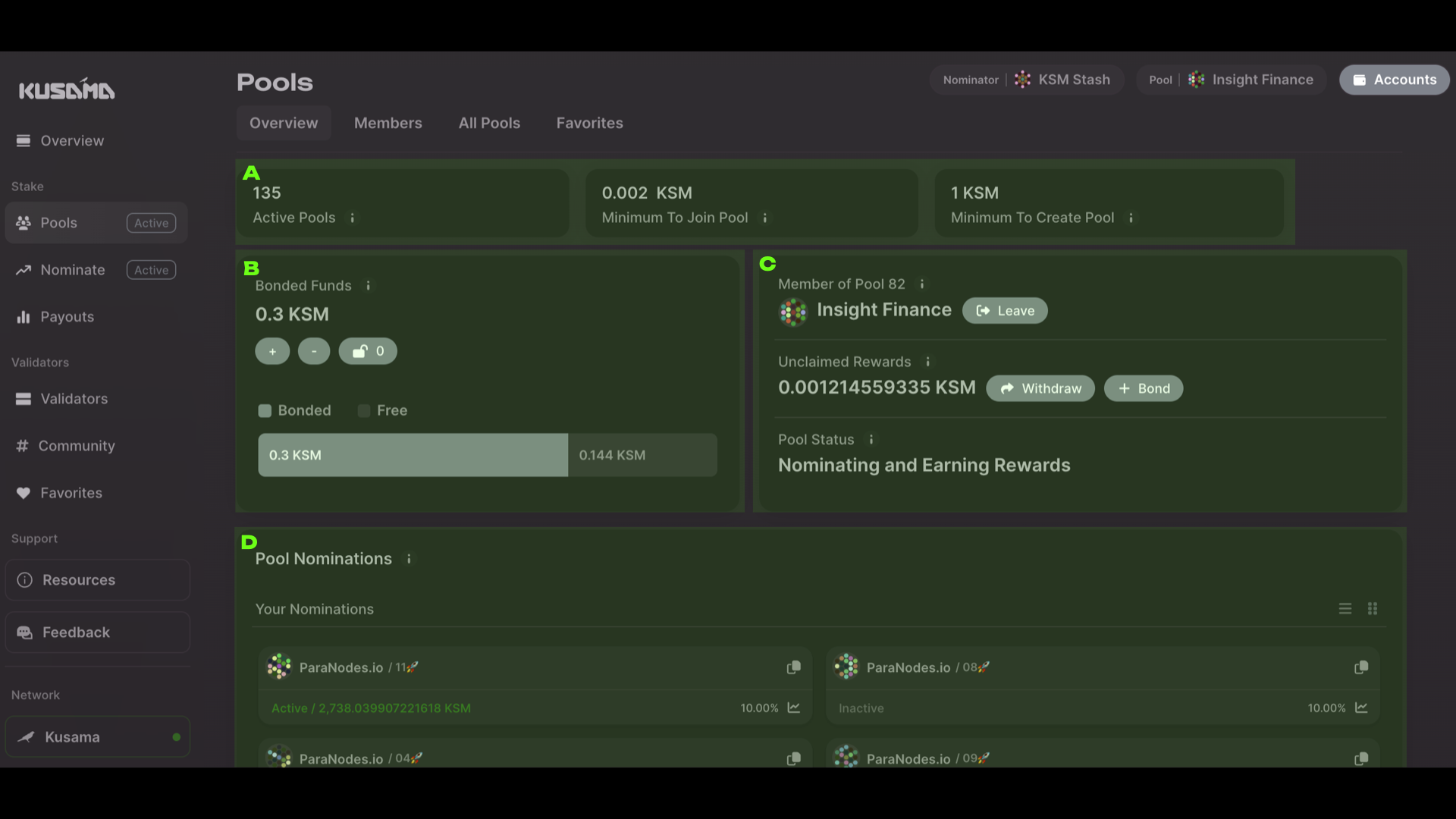Screen dimensions: 1456x819
Task: Open the Kusama network selector
Action: tap(97, 736)
